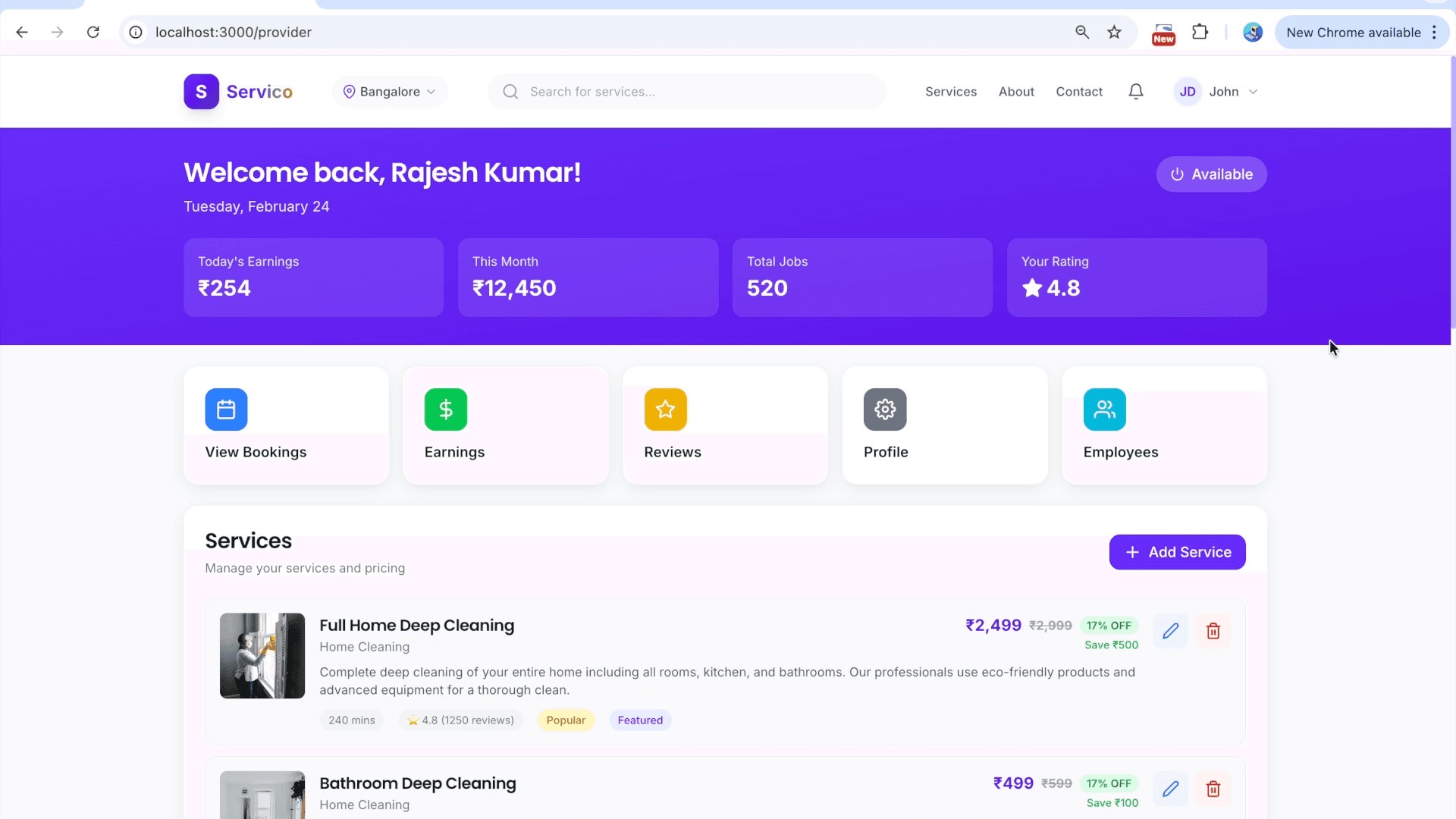Viewport: 1456px width, 819px height.
Task: Expand the Bangalore location dropdown
Action: click(390, 92)
